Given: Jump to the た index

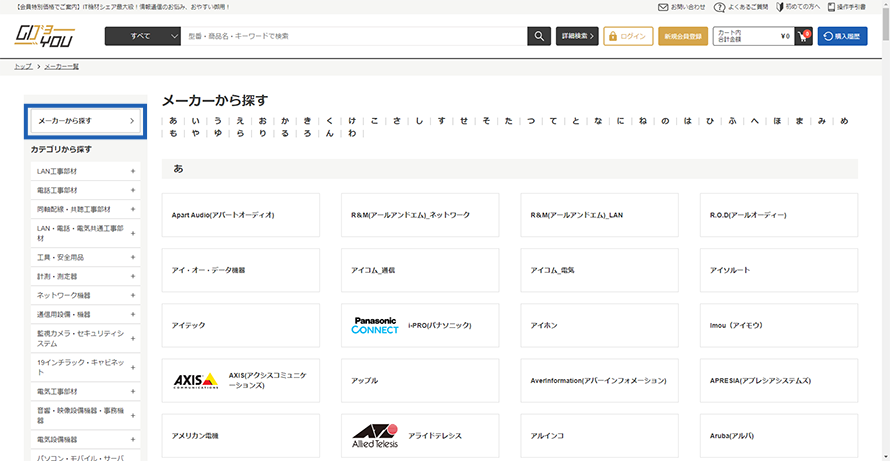Looking at the screenshot, I should 509,121.
